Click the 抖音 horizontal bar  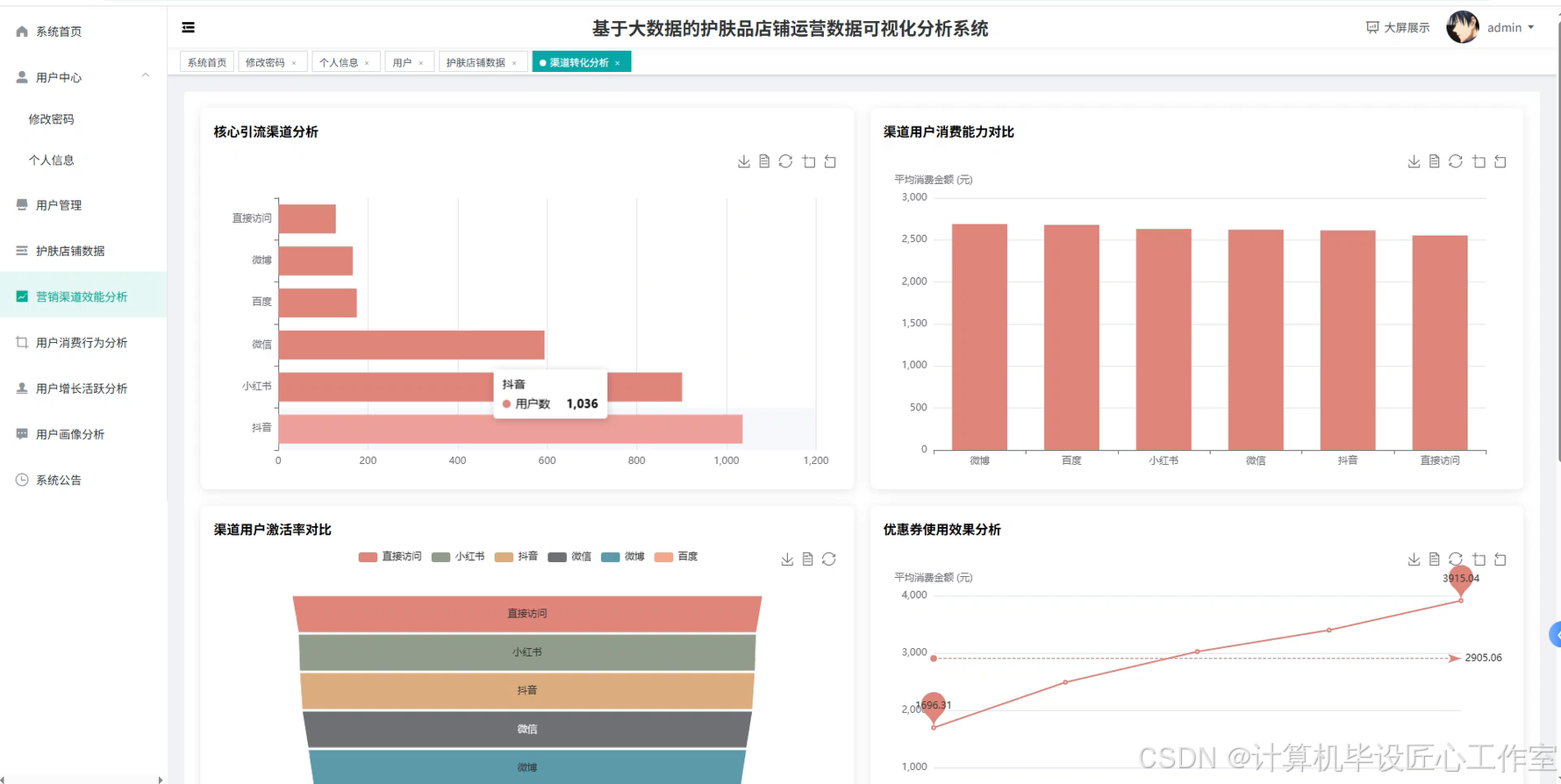coord(511,429)
